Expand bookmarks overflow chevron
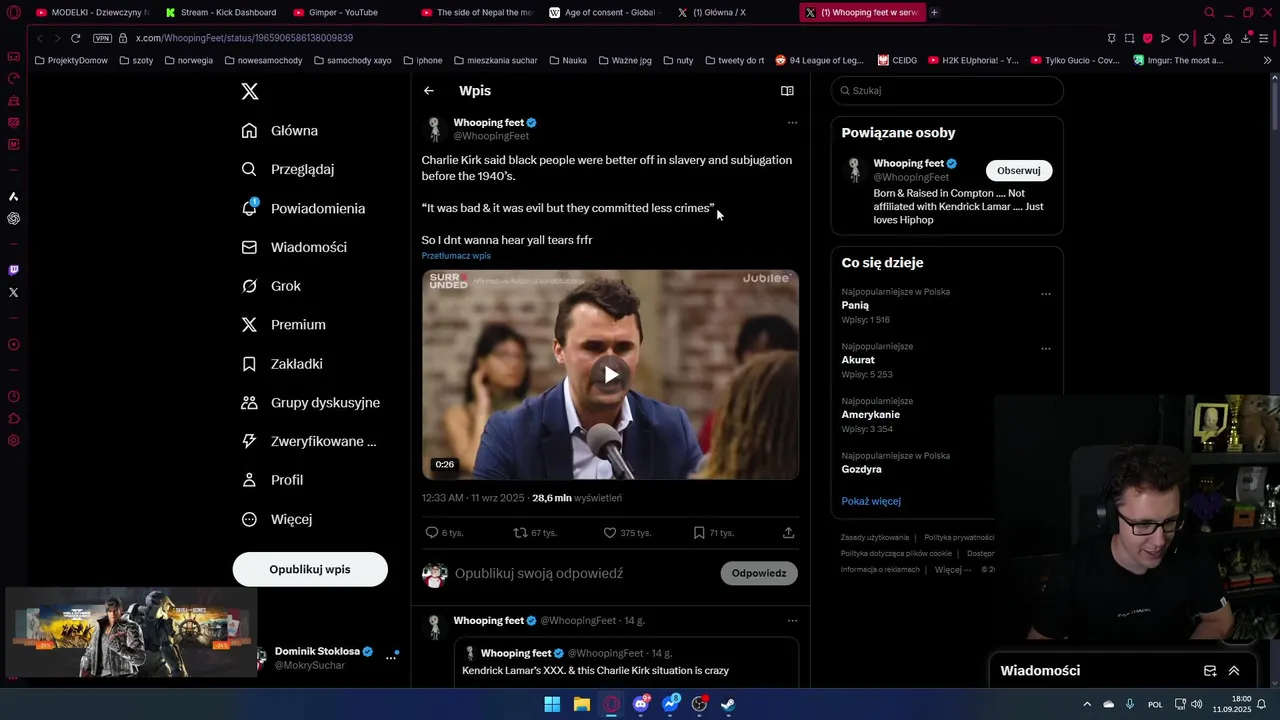This screenshot has width=1280, height=720. 1267,61
